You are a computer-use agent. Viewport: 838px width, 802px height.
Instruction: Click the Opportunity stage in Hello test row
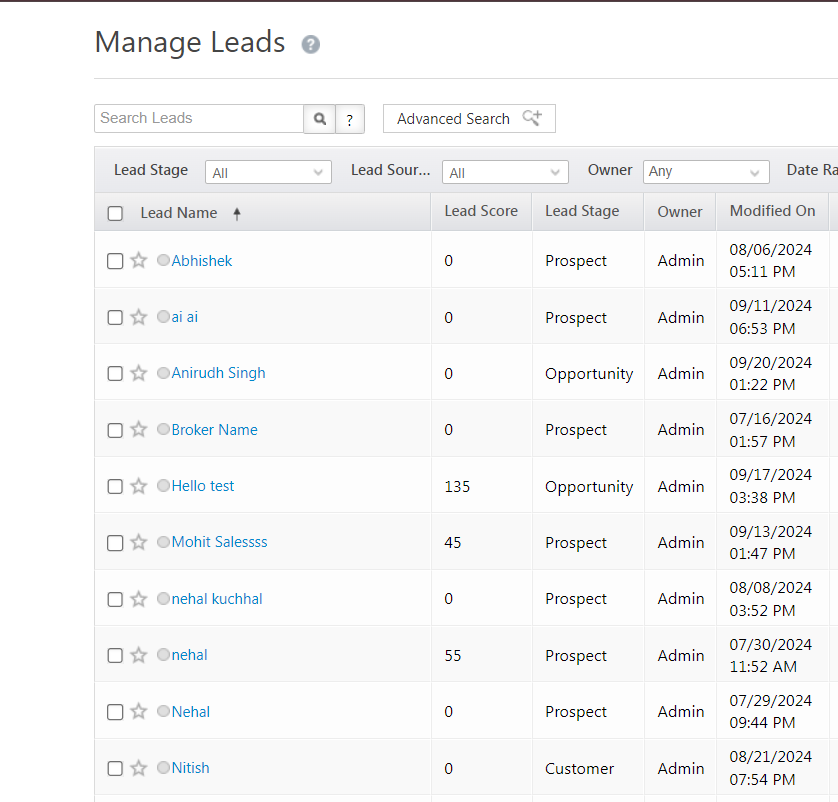(x=589, y=487)
